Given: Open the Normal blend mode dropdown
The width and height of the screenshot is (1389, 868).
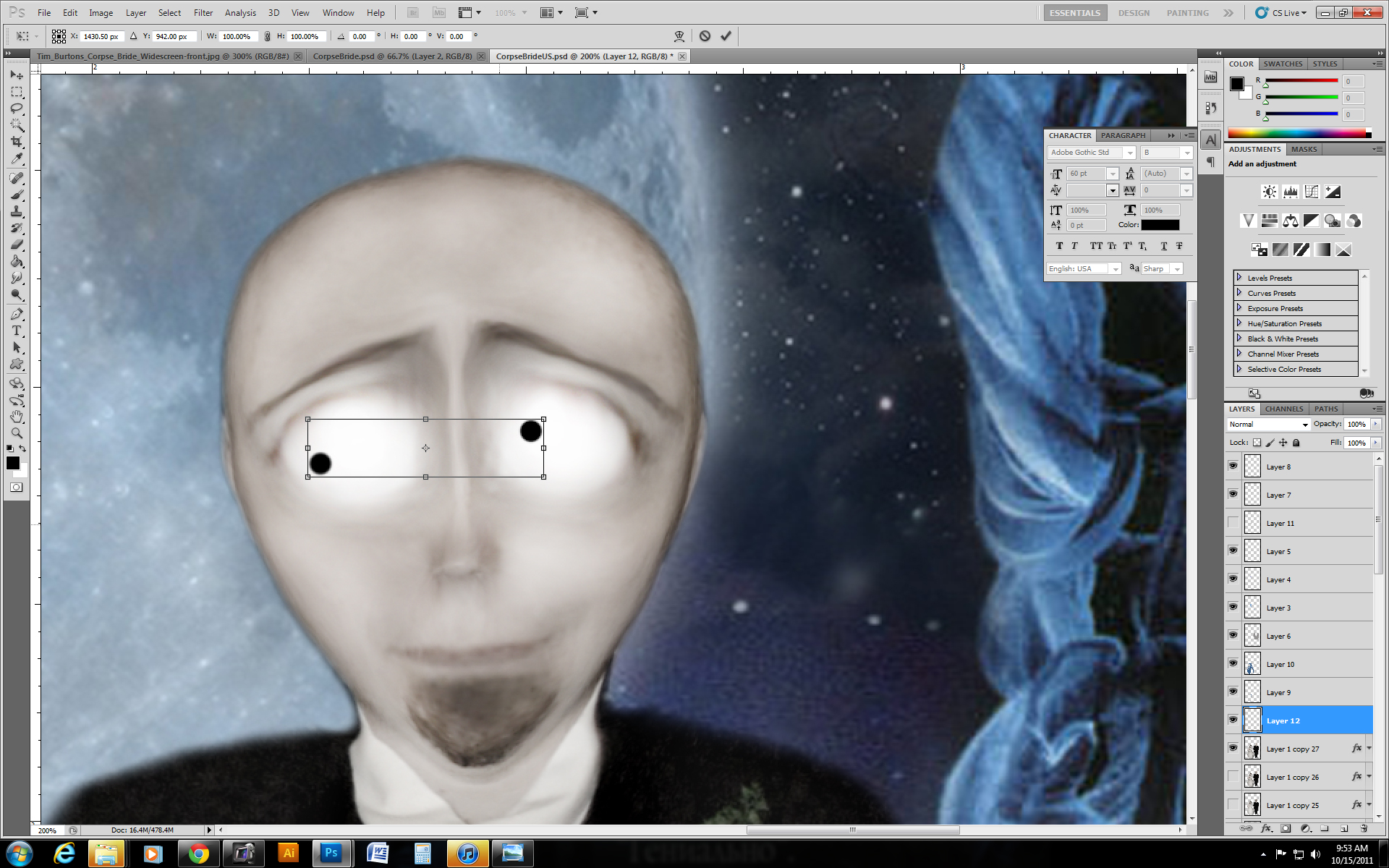Looking at the screenshot, I should pos(1269,425).
